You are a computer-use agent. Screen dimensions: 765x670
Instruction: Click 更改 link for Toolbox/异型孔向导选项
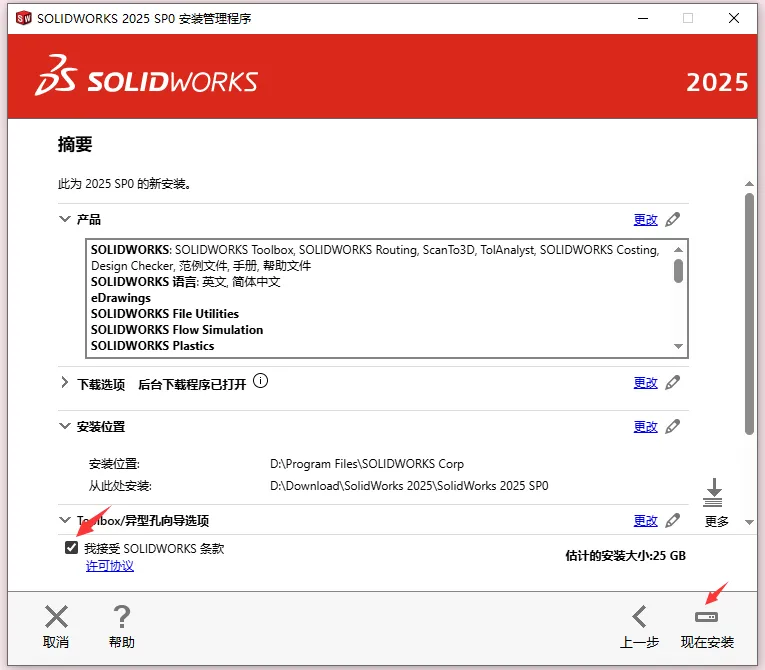pyautogui.click(x=645, y=521)
